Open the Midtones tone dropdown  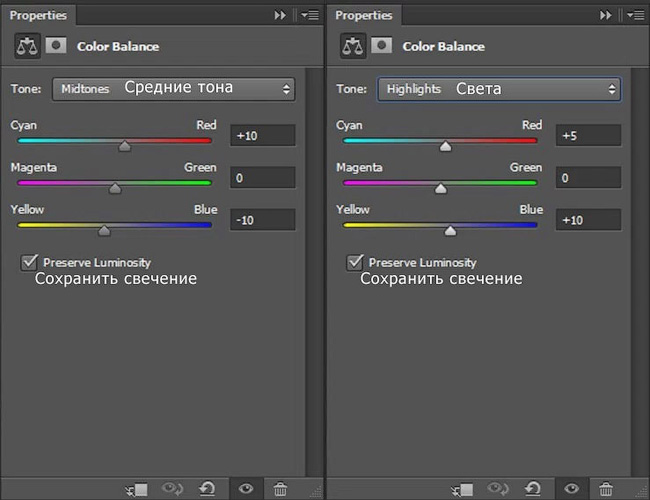point(174,89)
